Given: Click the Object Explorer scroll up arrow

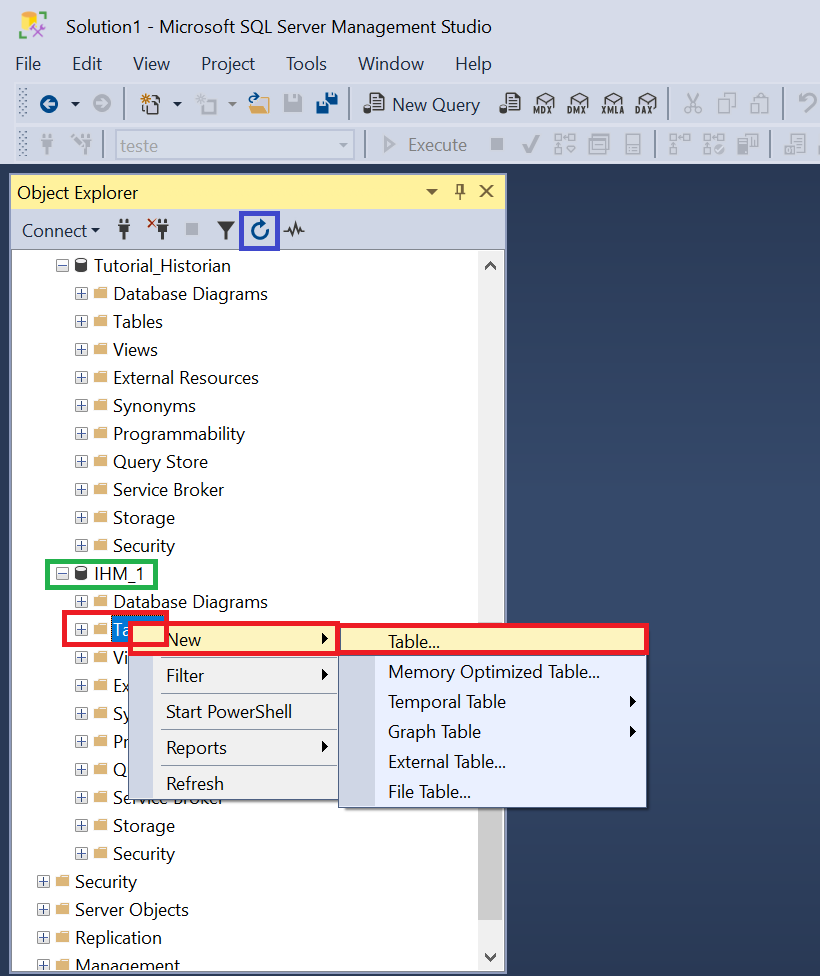Looking at the screenshot, I should 491,266.
